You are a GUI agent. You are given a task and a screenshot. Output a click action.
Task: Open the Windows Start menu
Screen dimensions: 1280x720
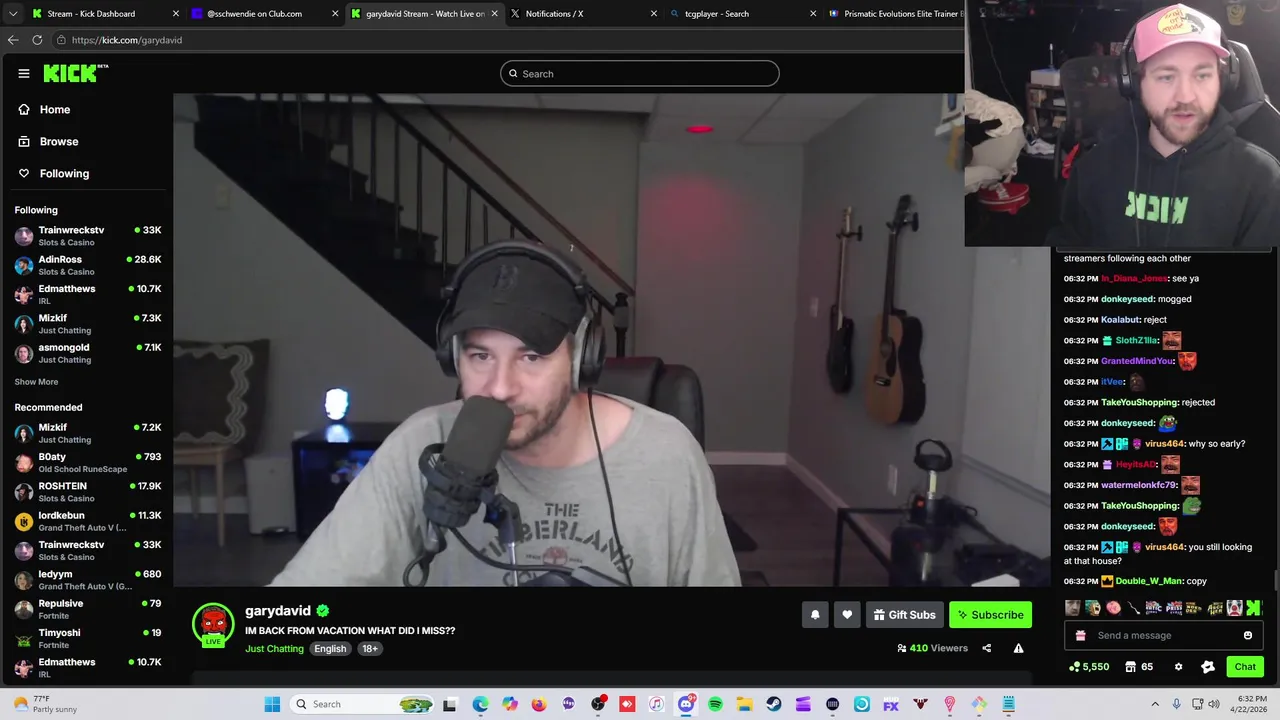(x=272, y=704)
